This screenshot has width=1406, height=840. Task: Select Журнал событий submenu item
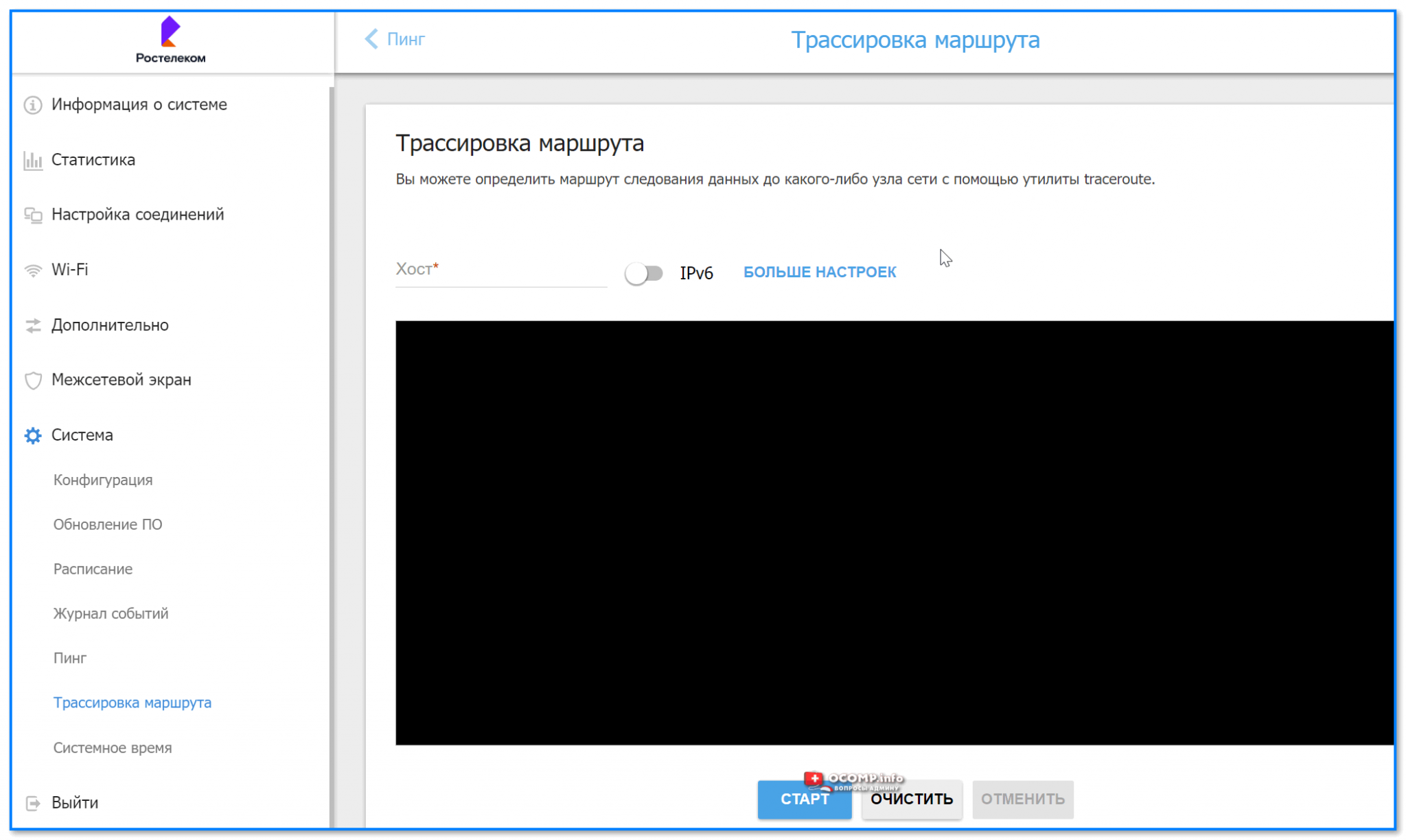coord(111,614)
